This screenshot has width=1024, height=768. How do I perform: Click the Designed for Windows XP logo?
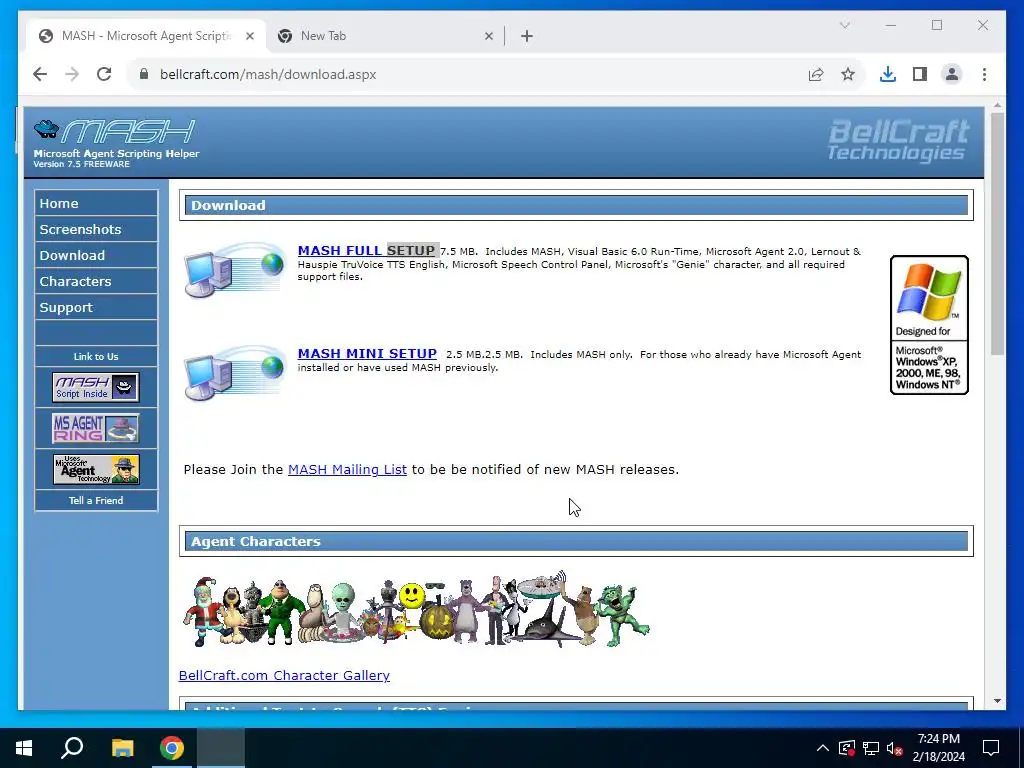point(929,325)
